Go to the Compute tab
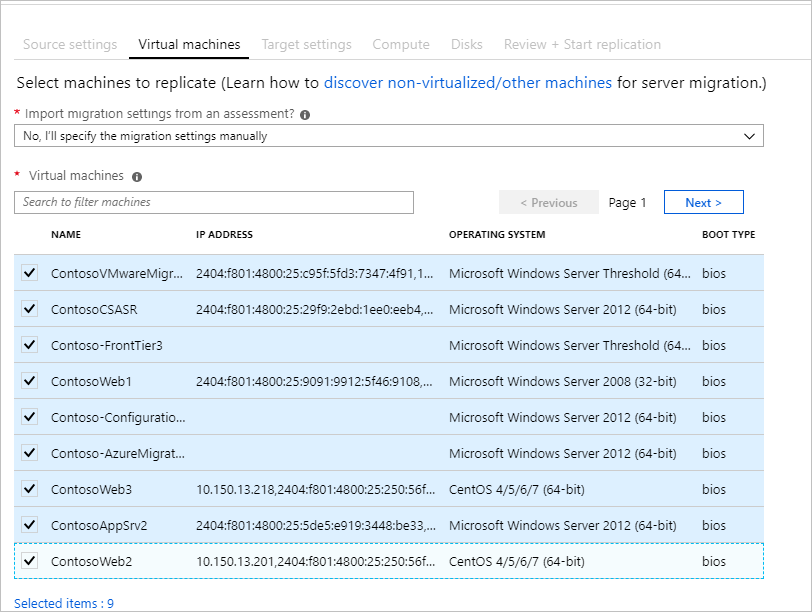812x612 pixels. 401,45
